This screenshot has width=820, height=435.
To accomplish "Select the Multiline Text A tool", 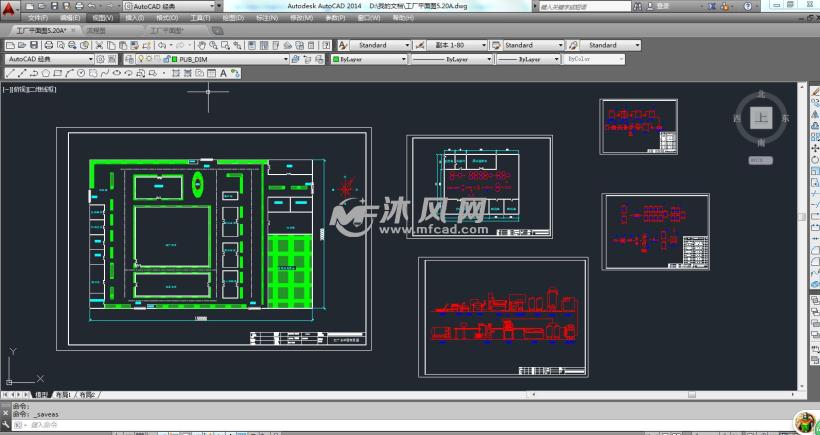I will 223,73.
